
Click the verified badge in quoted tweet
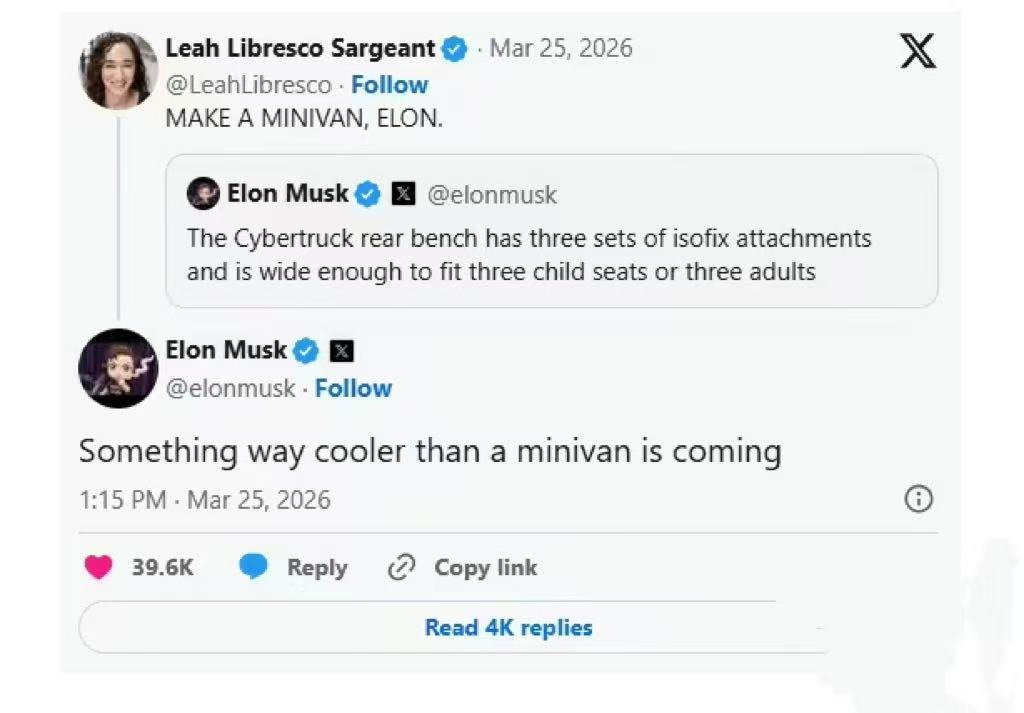pos(368,194)
